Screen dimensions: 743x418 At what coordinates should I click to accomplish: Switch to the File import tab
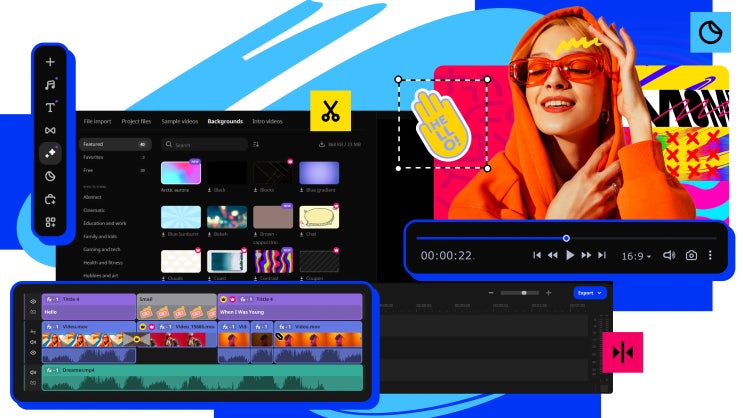coord(97,121)
